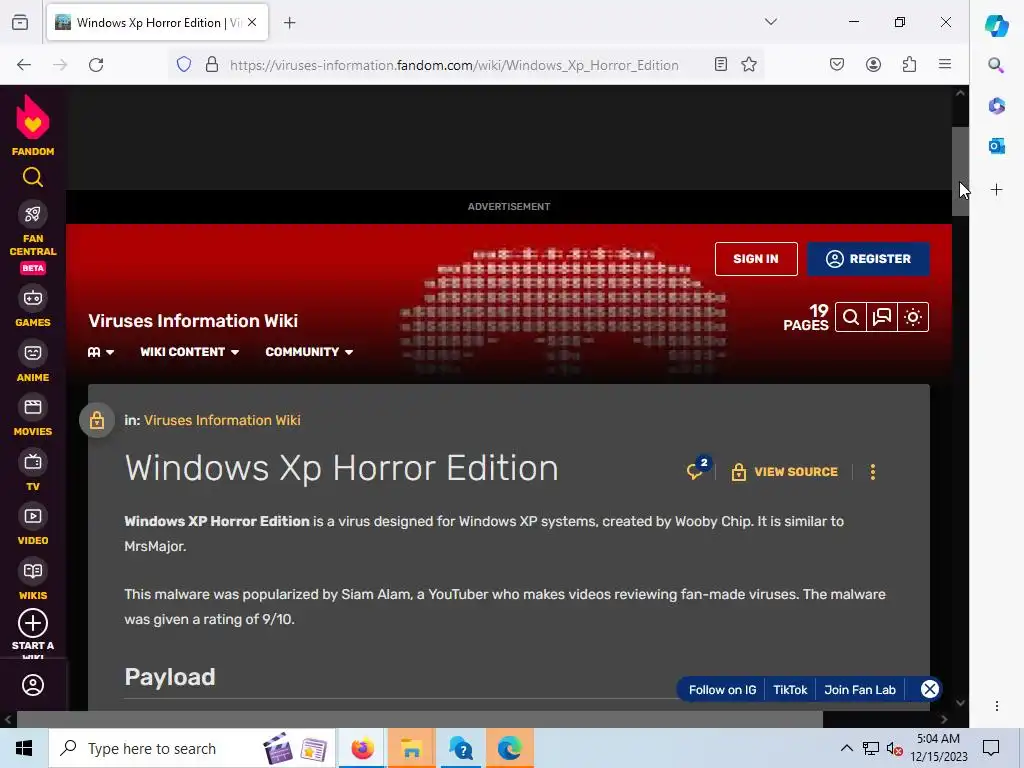Click the SIGN IN button

click(756, 259)
